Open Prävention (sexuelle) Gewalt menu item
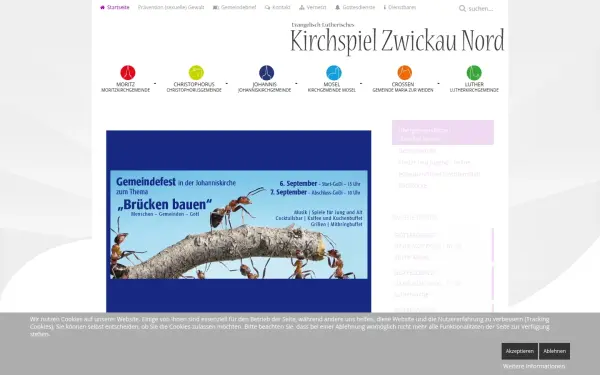This screenshot has height=375, width=600. (171, 7)
